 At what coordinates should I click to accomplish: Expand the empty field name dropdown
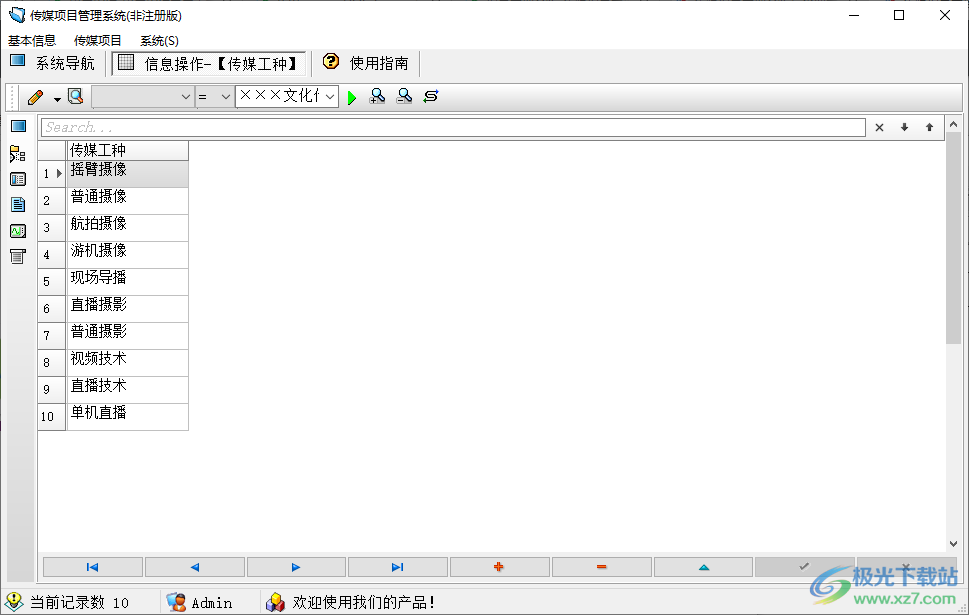point(185,97)
